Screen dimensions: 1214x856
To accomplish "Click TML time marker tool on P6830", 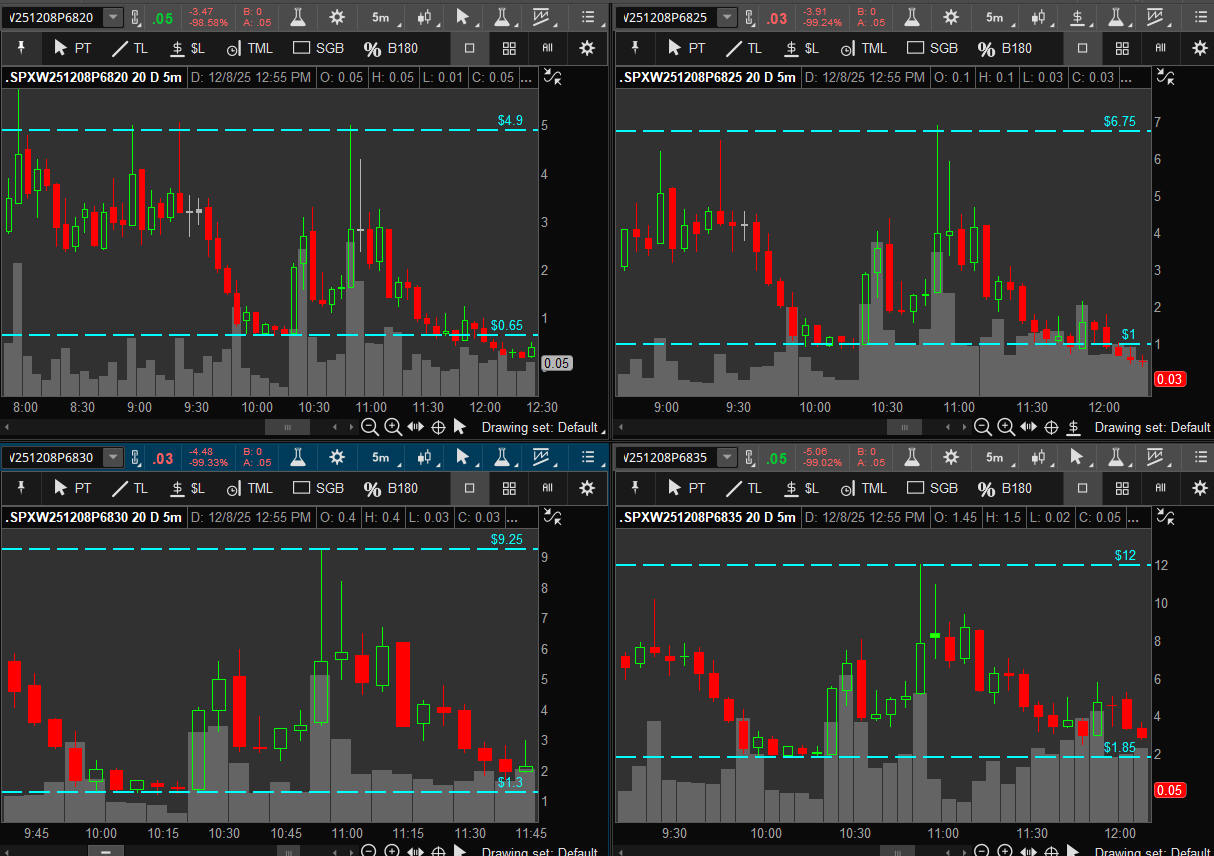I will tap(249, 488).
